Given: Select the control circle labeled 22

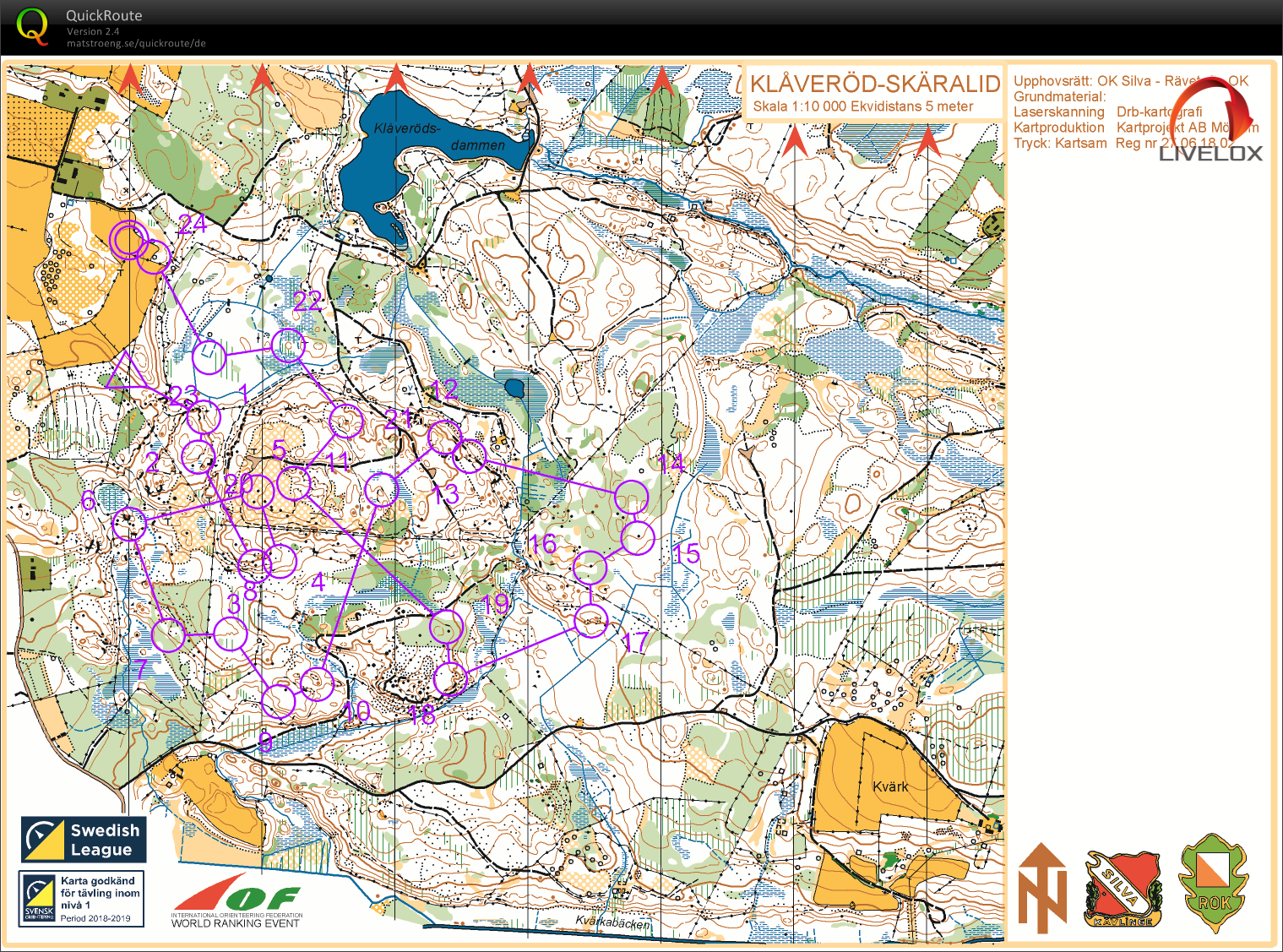Looking at the screenshot, I should tap(288, 345).
